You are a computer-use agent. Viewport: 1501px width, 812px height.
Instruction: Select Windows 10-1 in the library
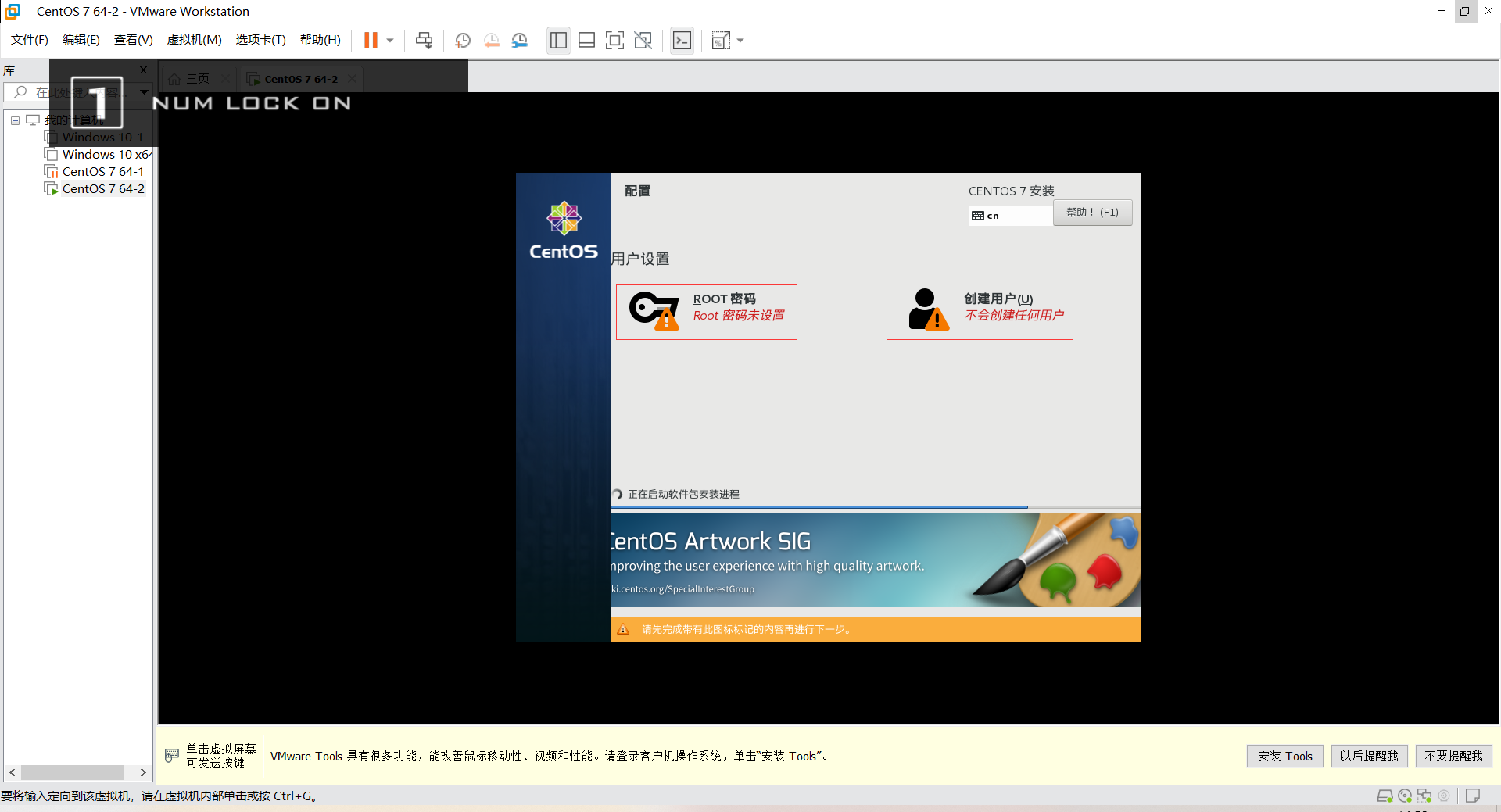click(x=95, y=138)
